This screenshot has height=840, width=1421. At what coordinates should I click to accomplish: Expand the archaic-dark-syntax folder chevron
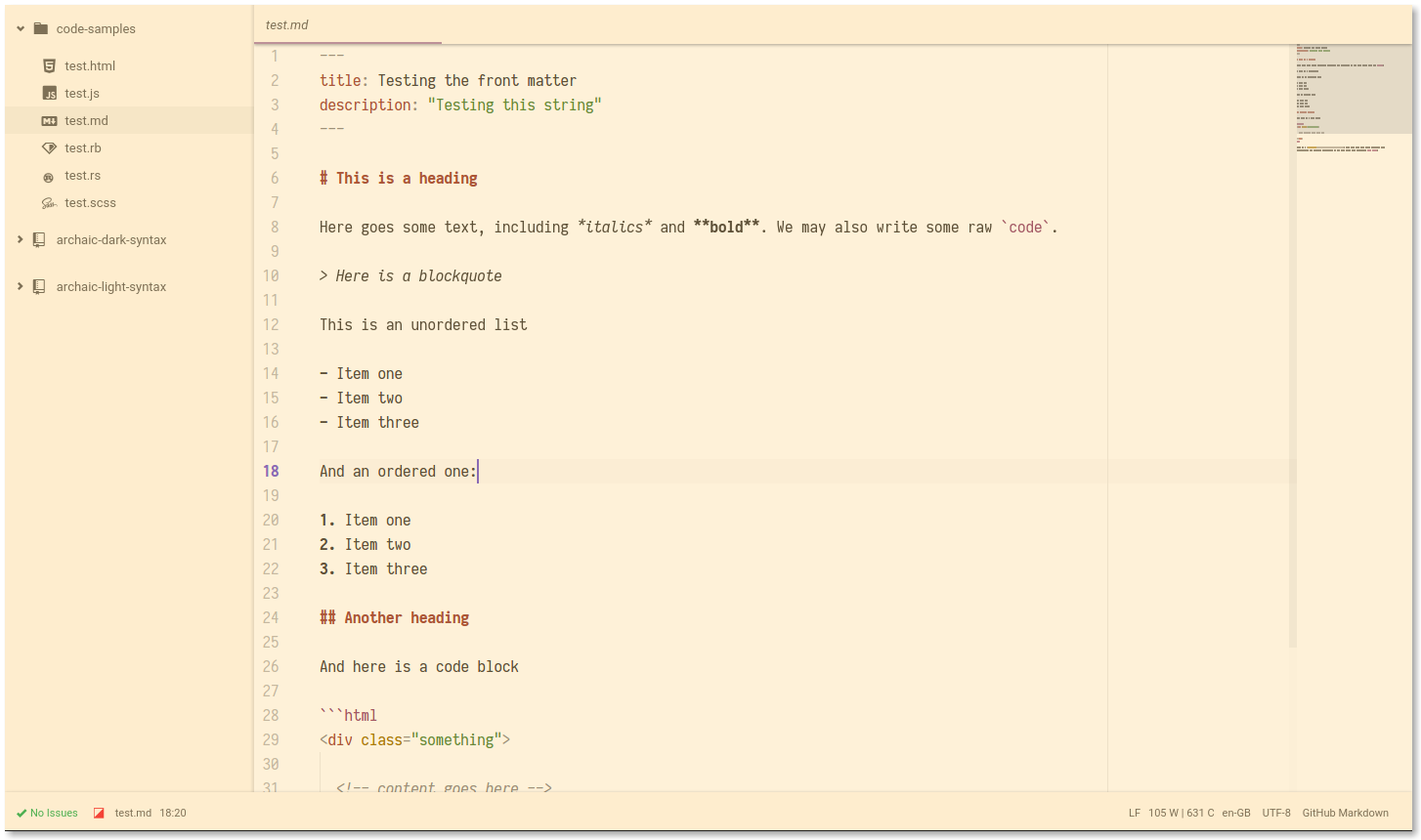[x=21, y=239]
